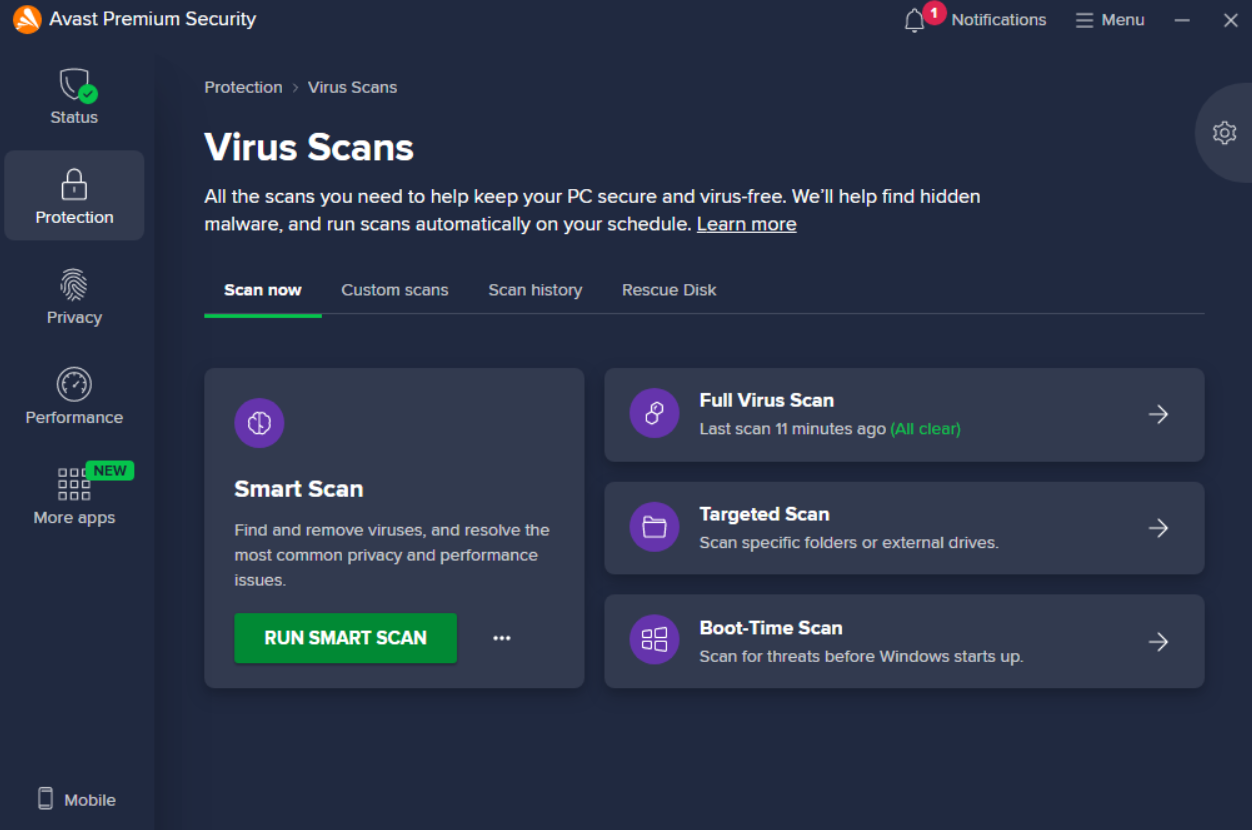
Task: Click 'Scan specific folders or external drives.' text
Action: pos(849,543)
